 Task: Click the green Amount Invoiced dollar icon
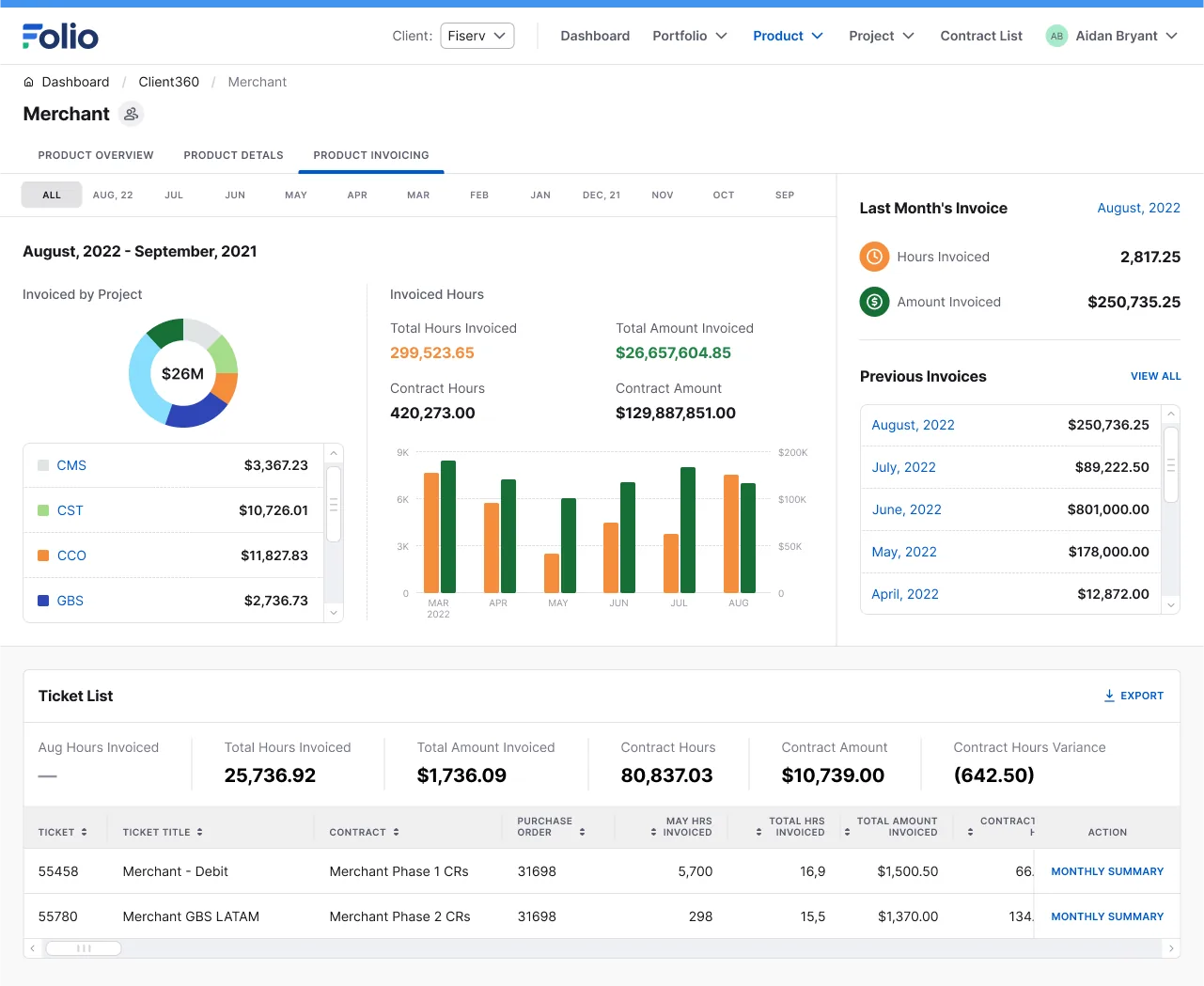click(x=874, y=302)
